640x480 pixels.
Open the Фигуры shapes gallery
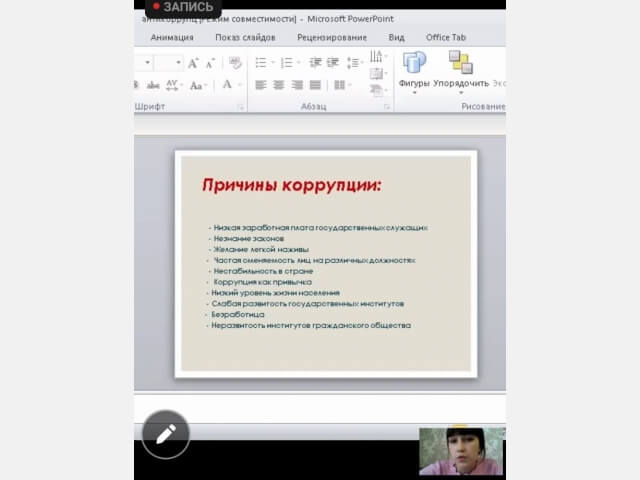pos(414,73)
